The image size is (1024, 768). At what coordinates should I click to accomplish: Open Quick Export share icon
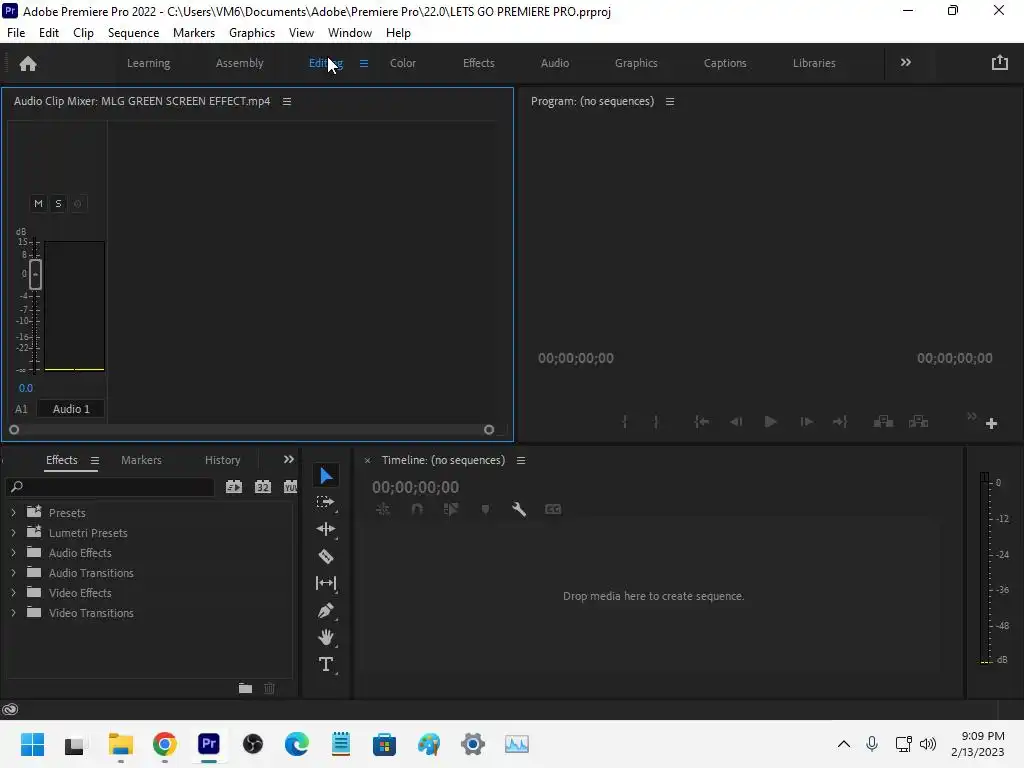coord(1000,63)
